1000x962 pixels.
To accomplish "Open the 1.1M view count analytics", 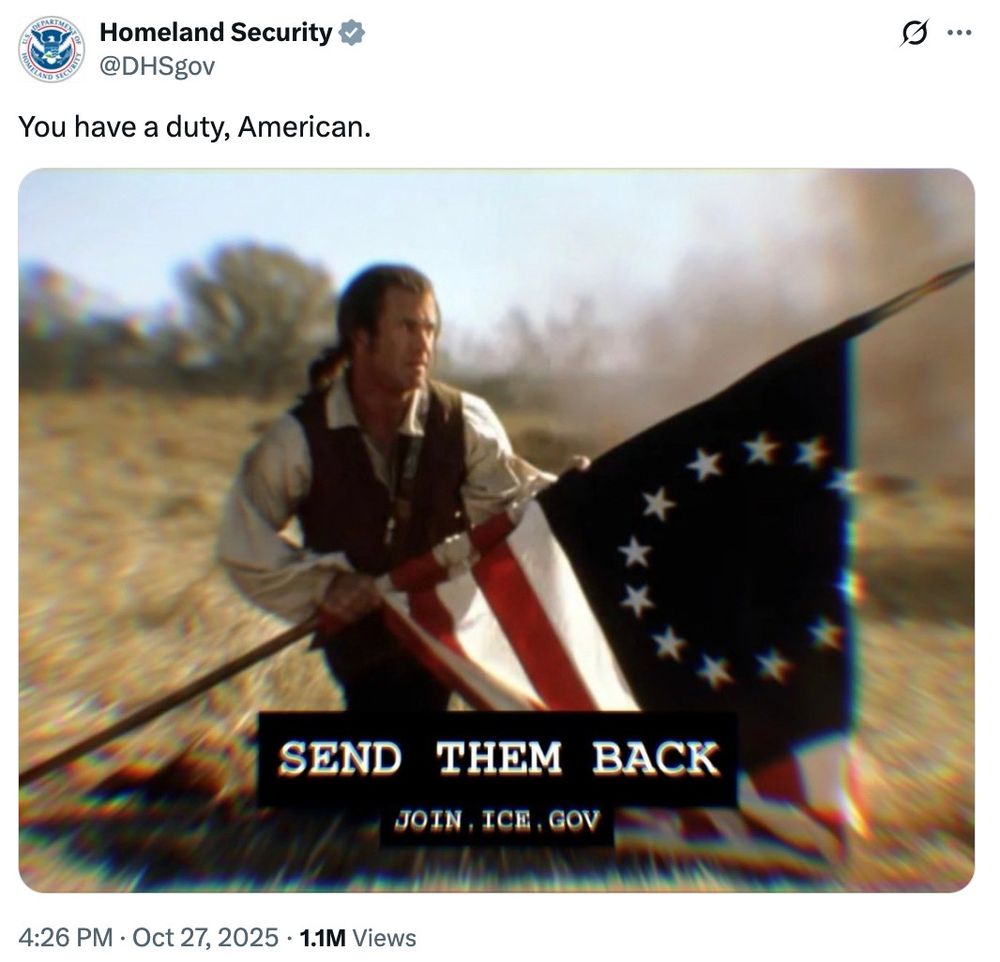I will (322, 938).
